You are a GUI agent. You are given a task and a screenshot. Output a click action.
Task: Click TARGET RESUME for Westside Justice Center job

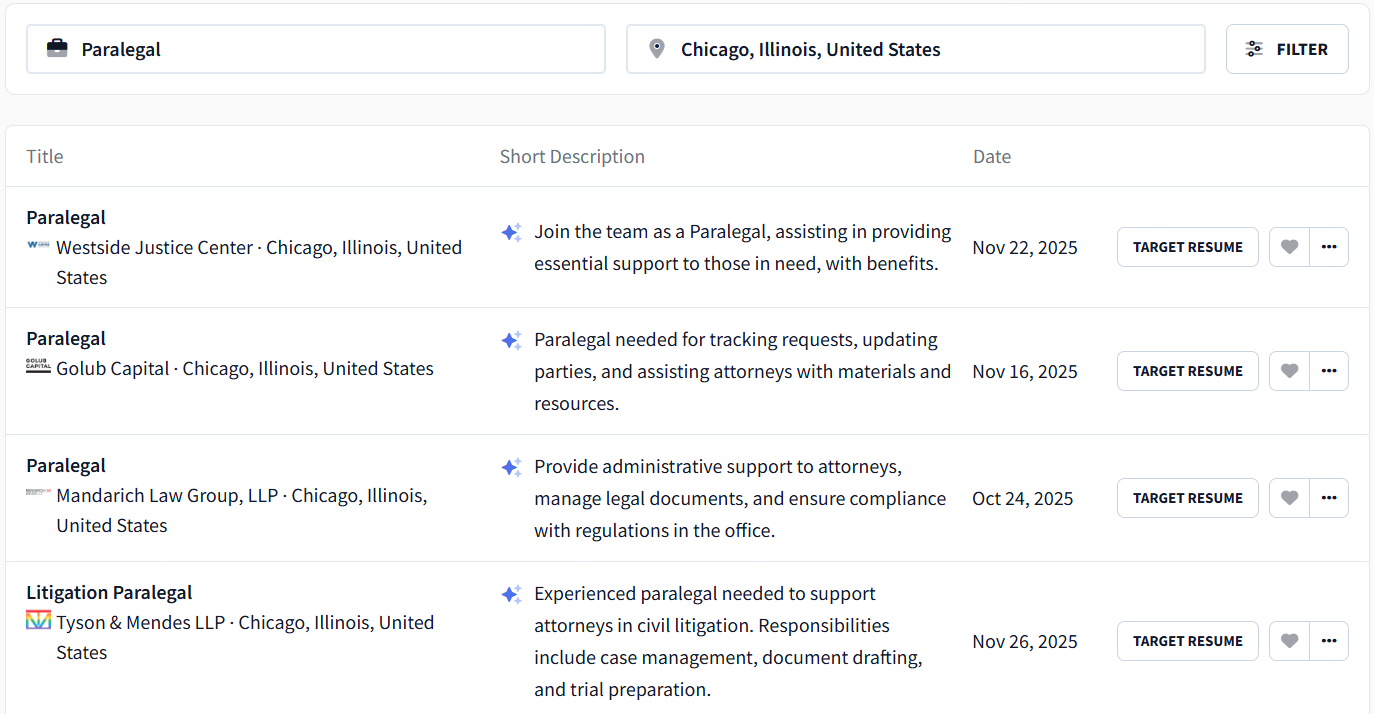click(x=1187, y=247)
